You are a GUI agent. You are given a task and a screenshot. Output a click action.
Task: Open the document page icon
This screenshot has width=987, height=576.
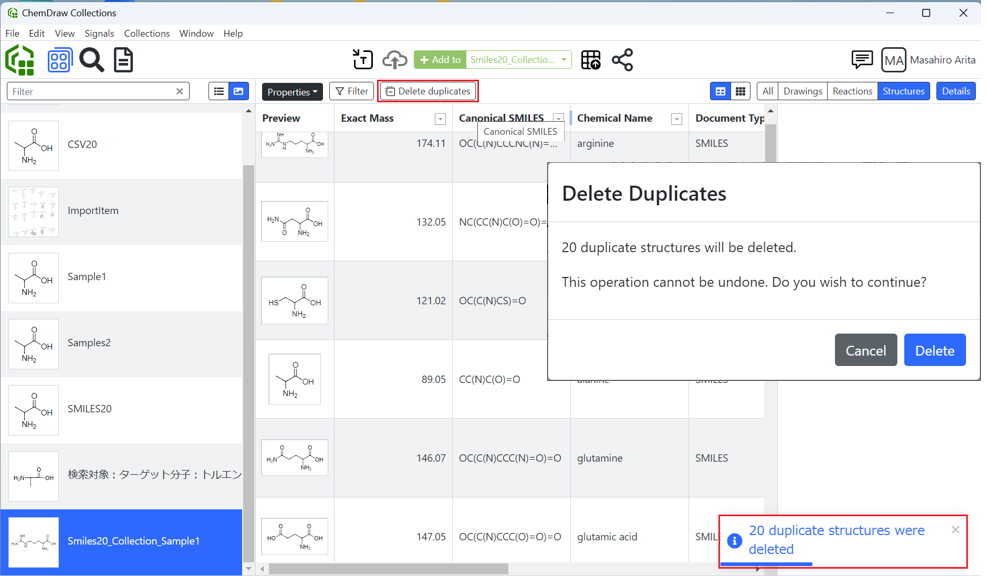tap(124, 60)
